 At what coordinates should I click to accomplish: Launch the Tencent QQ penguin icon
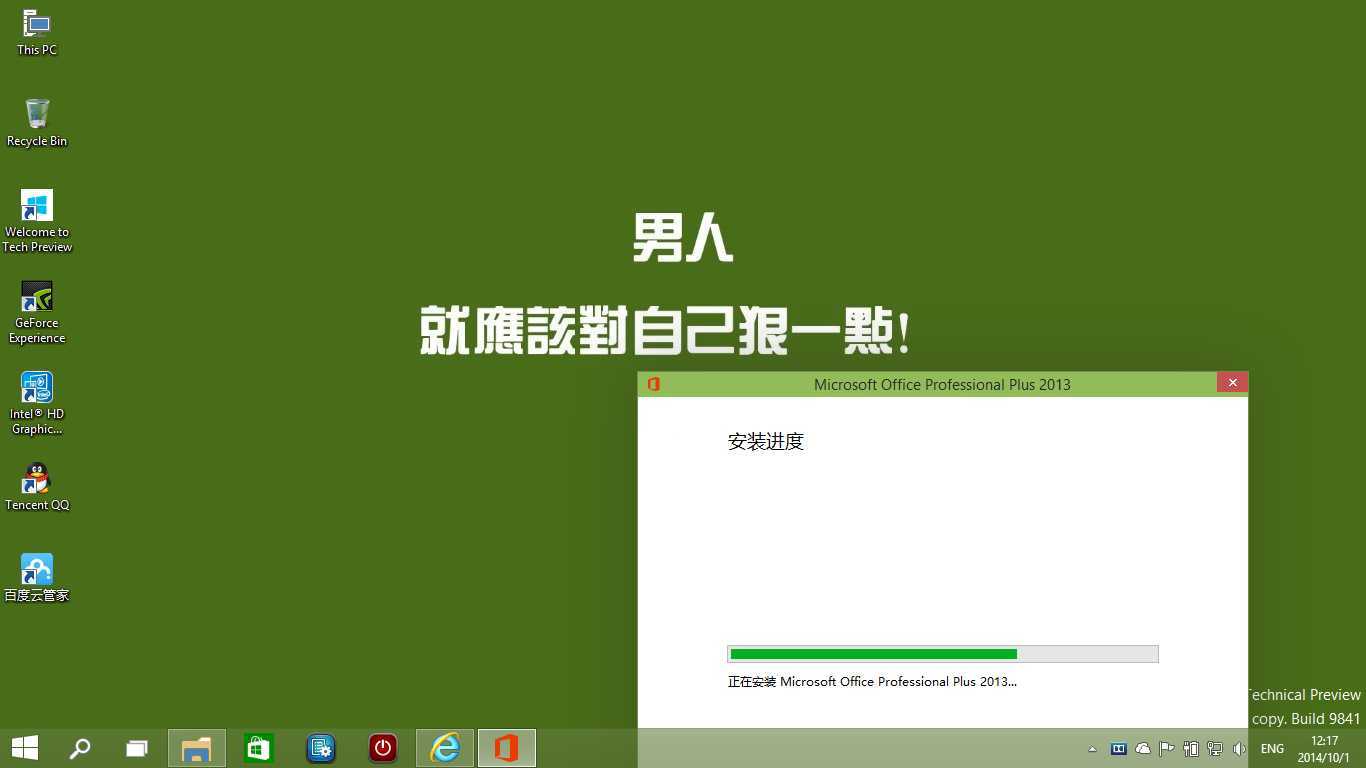37,487
